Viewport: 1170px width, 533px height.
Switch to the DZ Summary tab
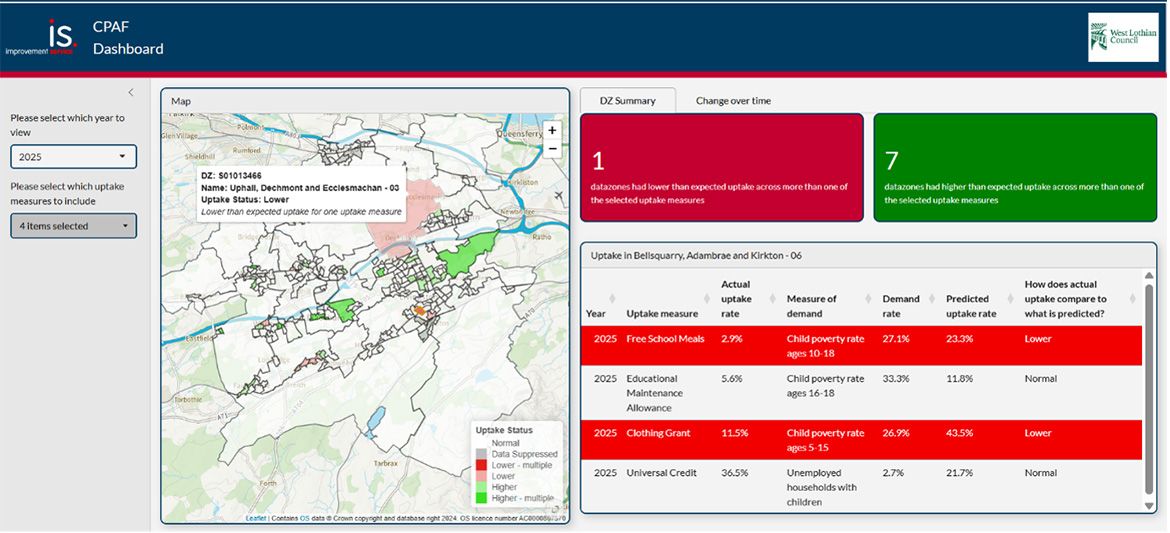click(x=628, y=100)
